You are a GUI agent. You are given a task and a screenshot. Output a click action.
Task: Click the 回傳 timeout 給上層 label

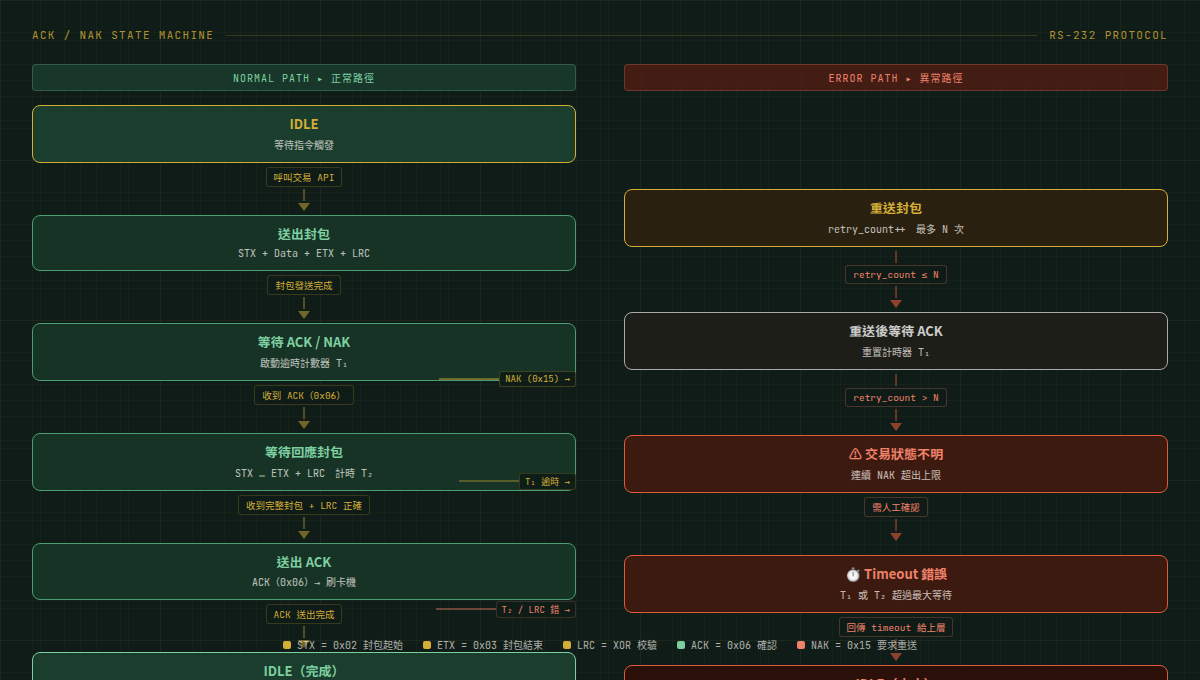(x=896, y=627)
